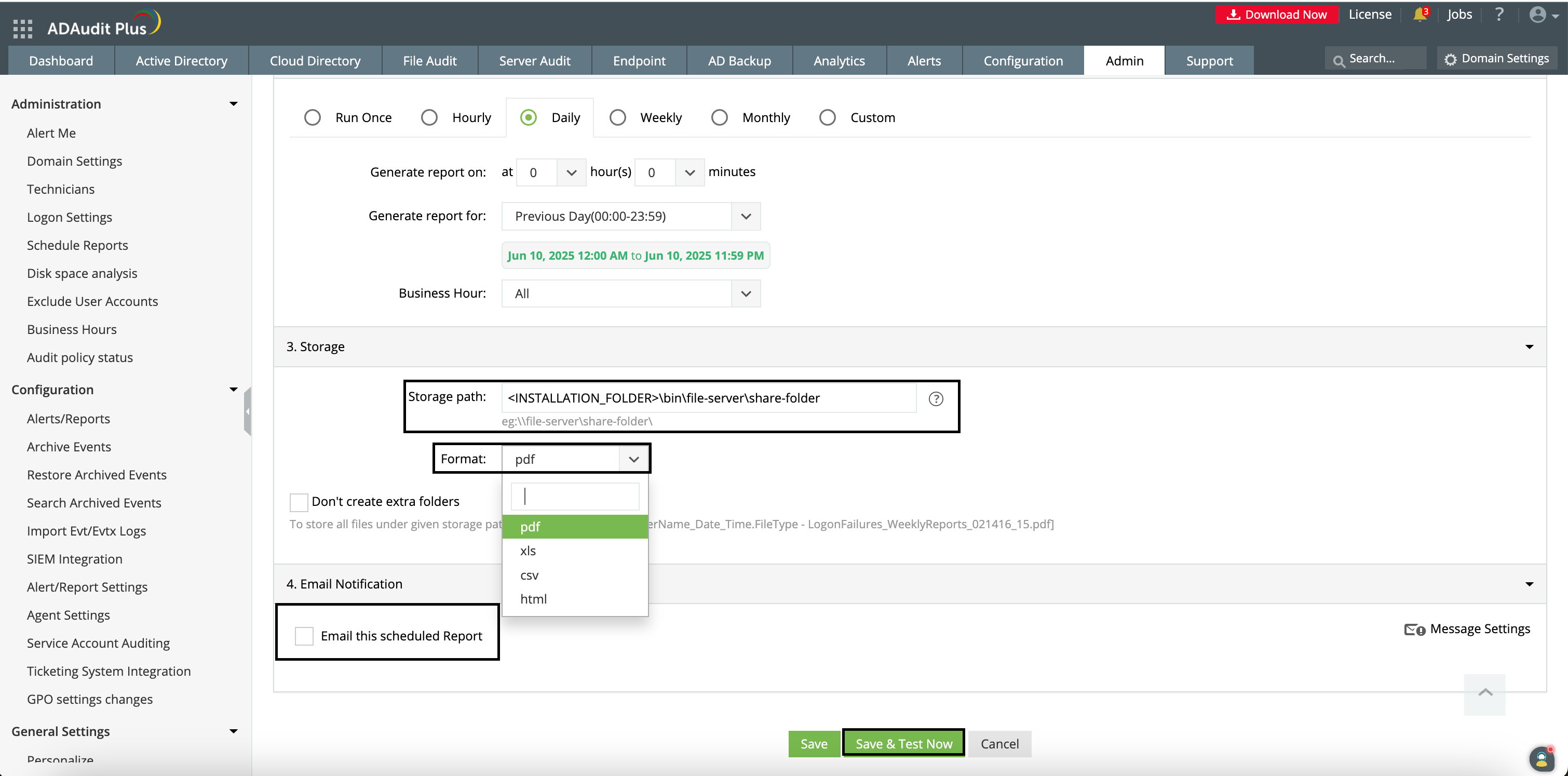Click the Save & Test Now button
The height and width of the screenshot is (776, 1568).
pyautogui.click(x=903, y=744)
